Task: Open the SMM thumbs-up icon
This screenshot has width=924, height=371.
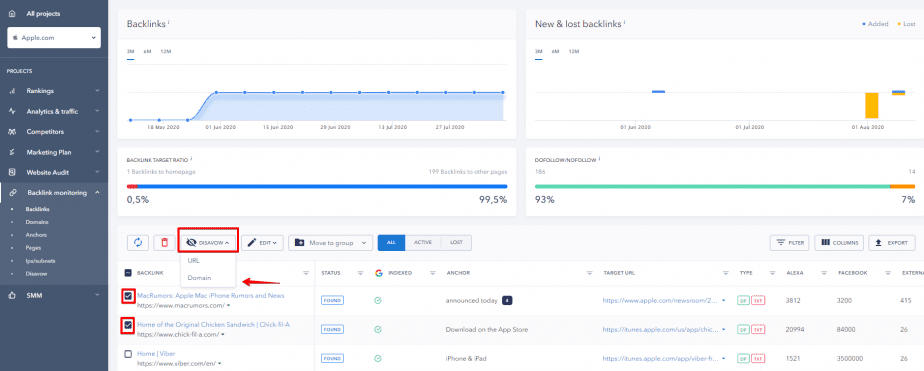Action: [x=12, y=295]
